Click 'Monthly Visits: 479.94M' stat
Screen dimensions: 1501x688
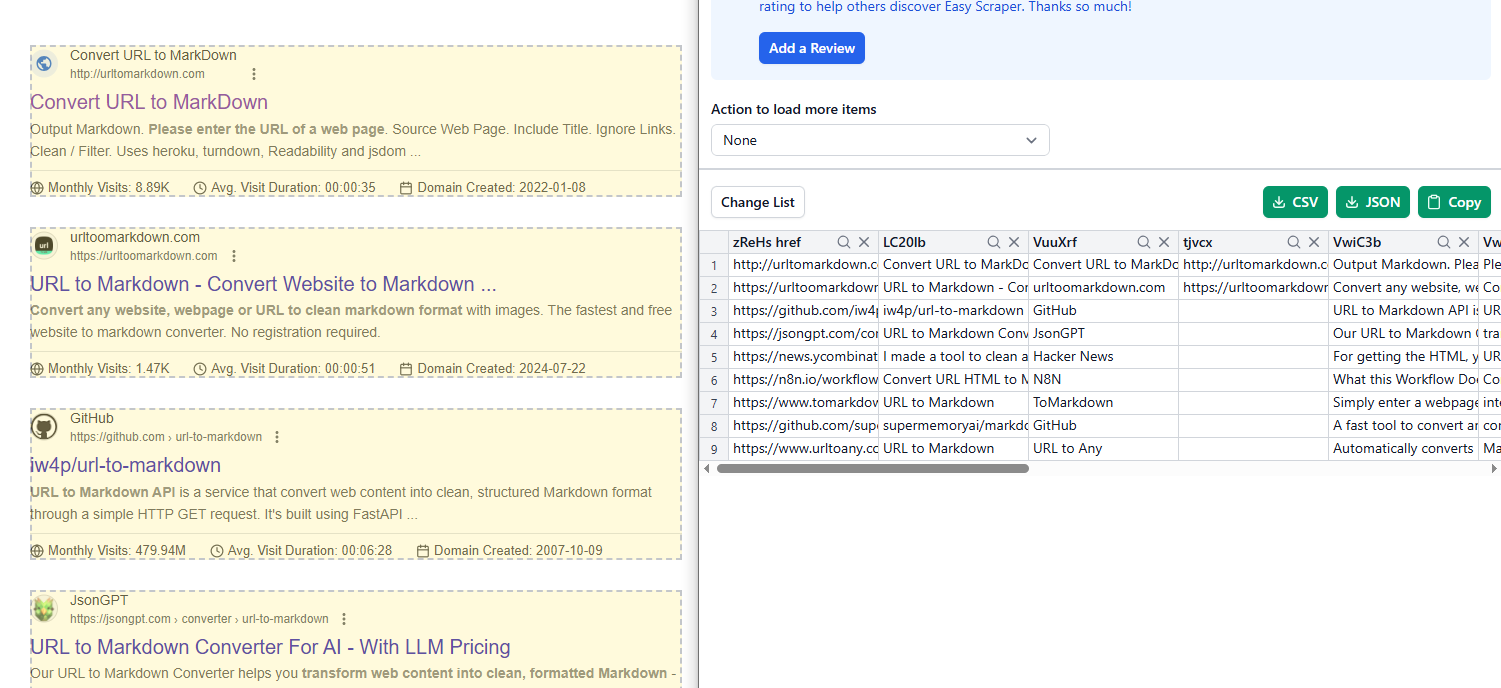point(108,550)
